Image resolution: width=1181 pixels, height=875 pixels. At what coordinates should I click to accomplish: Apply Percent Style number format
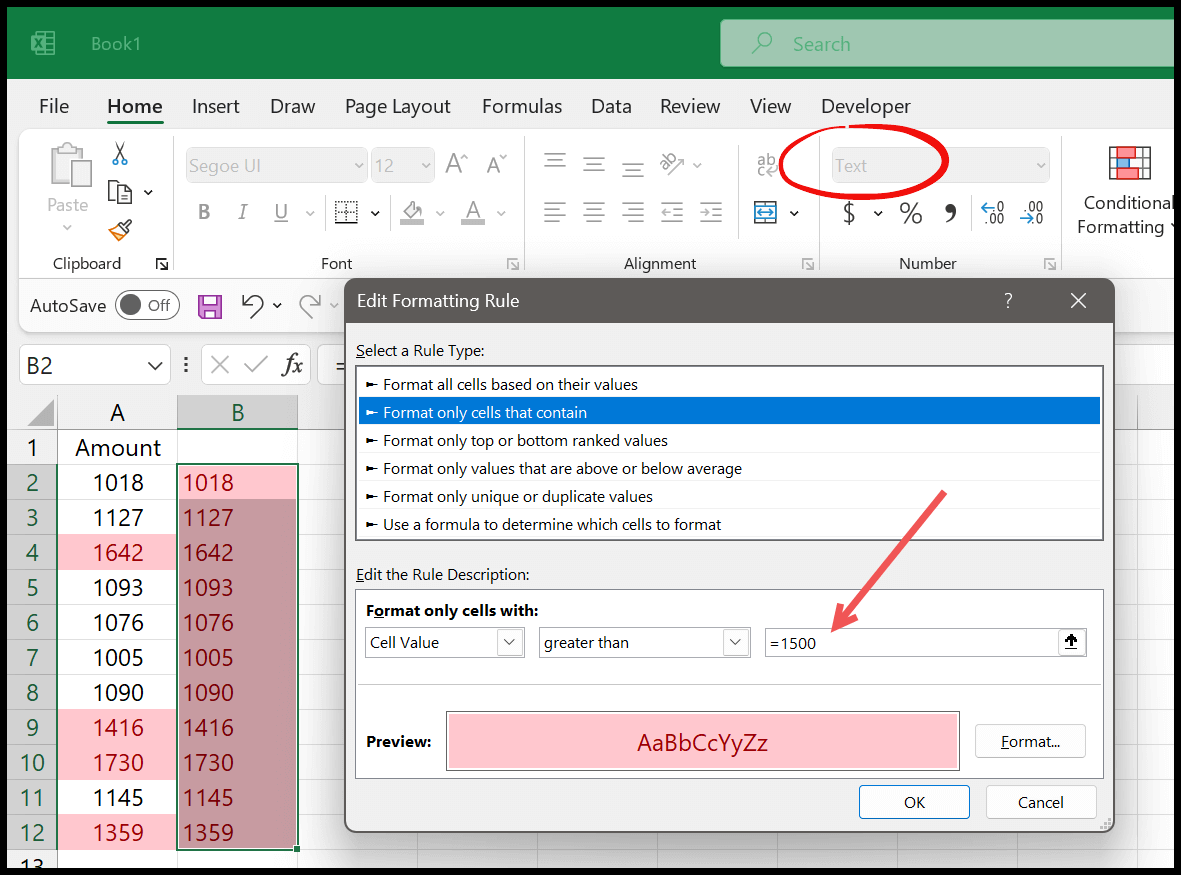click(x=910, y=213)
